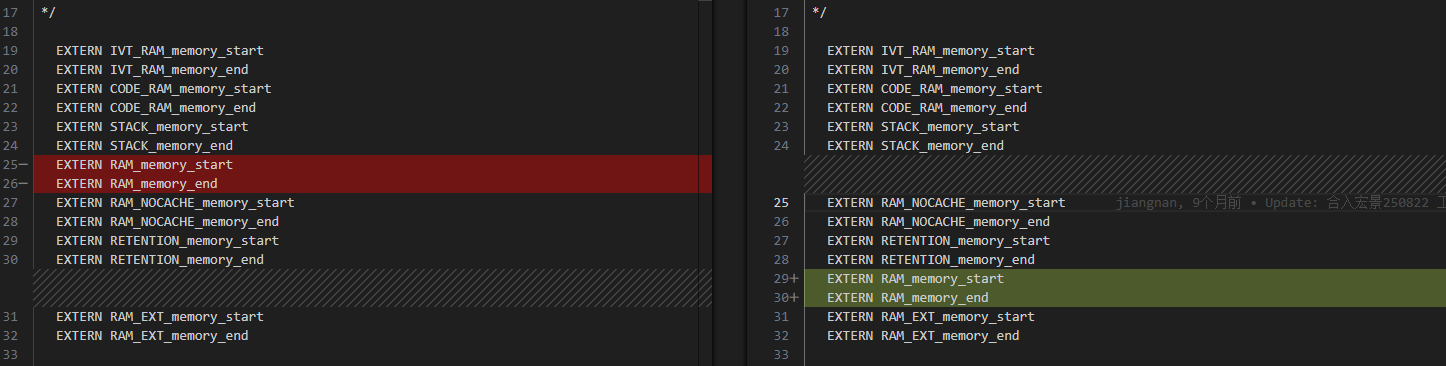Click line number 33 in left gutter
Viewport: 1446px width, 366px height.
click(x=11, y=355)
